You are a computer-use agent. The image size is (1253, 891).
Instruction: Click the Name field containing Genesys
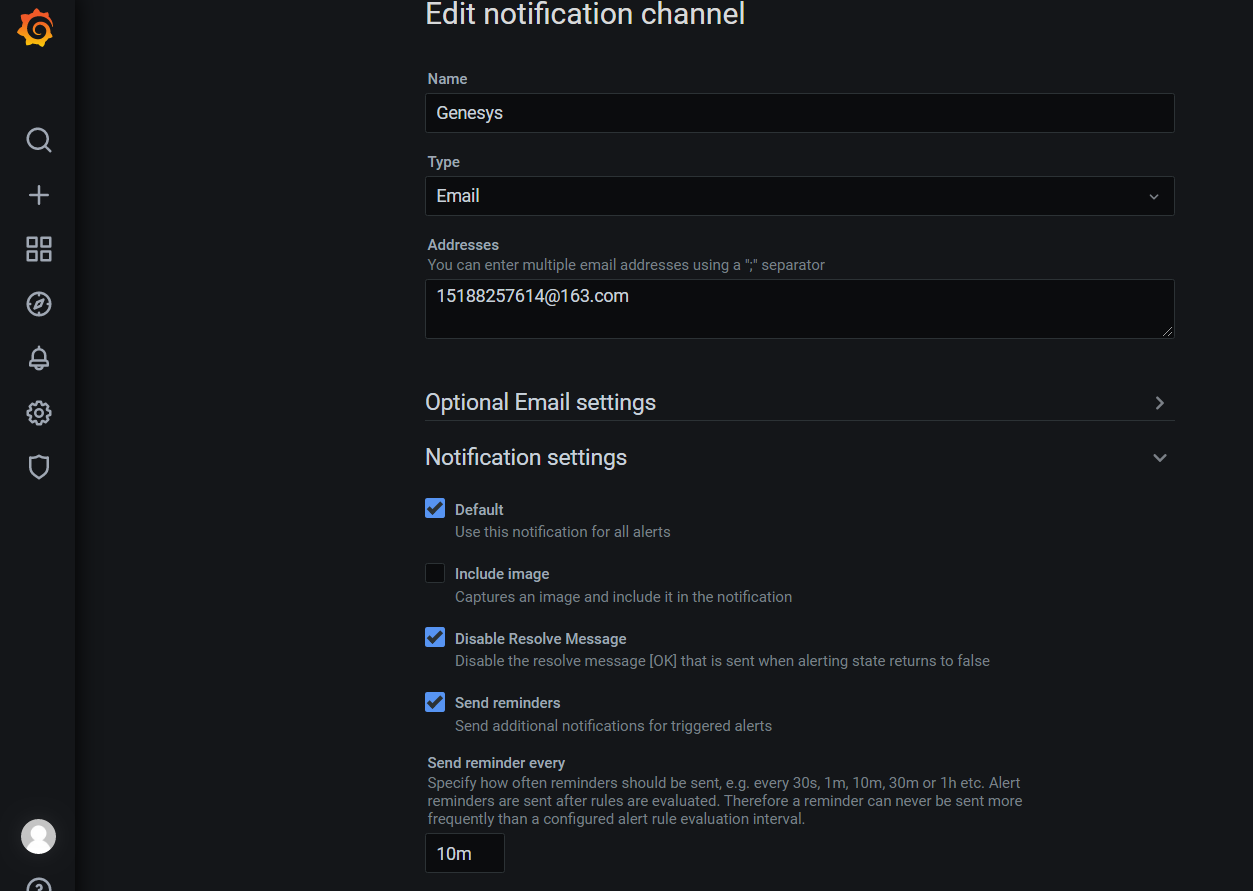799,113
